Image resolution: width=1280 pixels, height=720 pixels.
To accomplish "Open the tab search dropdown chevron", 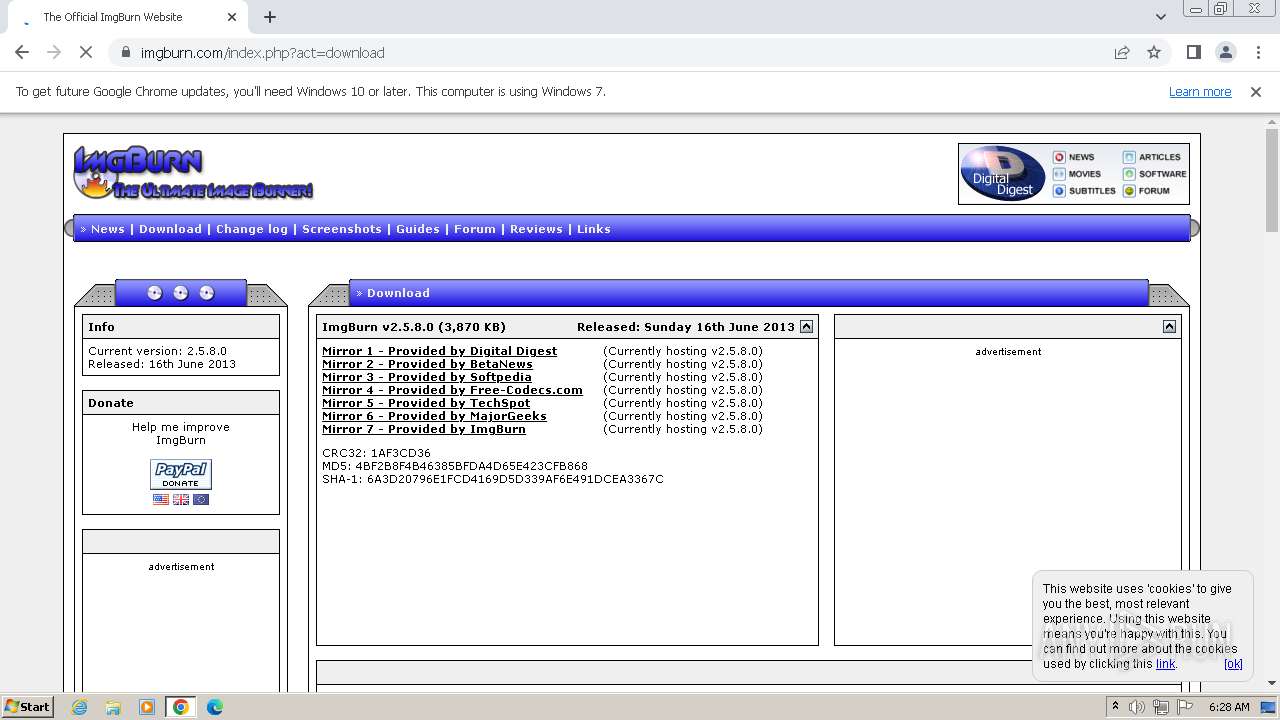I will pos(1160,17).
